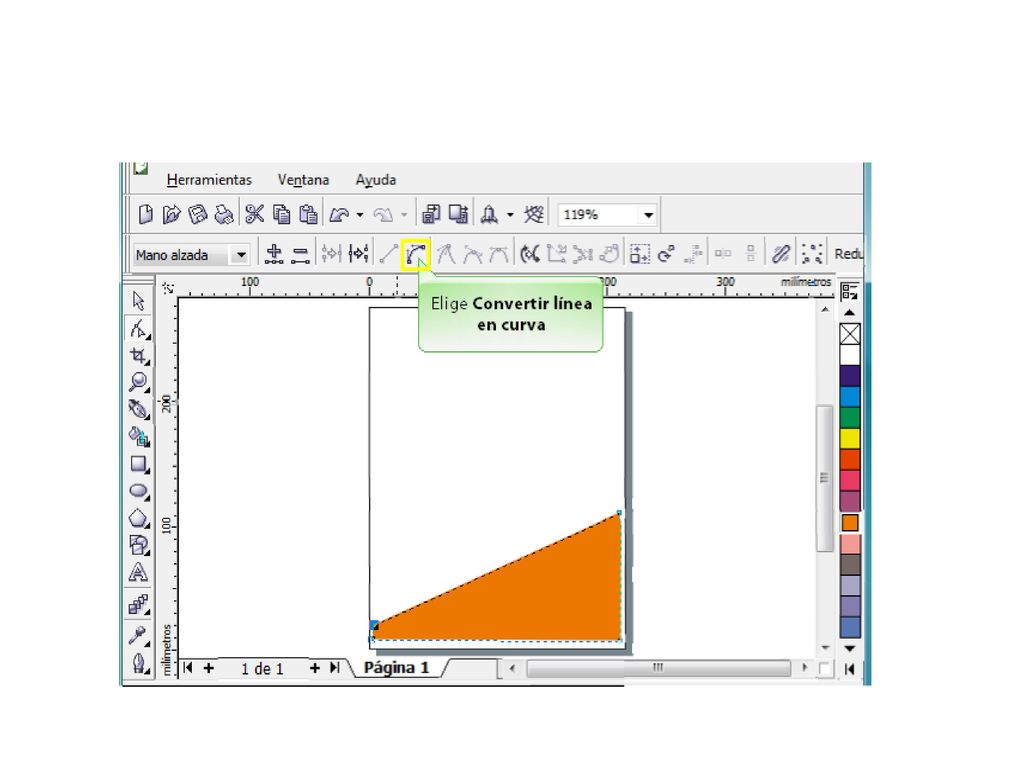1024x768 pixels.
Task: Choose the no-fill X swatch
Action: pyautogui.click(x=850, y=334)
